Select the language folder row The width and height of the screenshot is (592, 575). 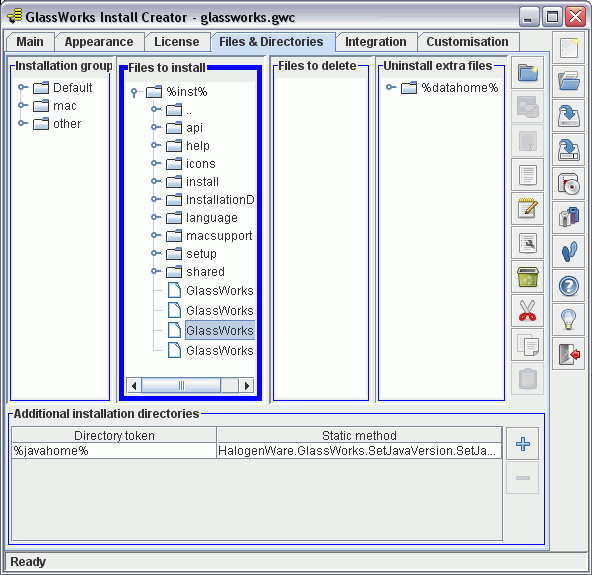point(202,217)
